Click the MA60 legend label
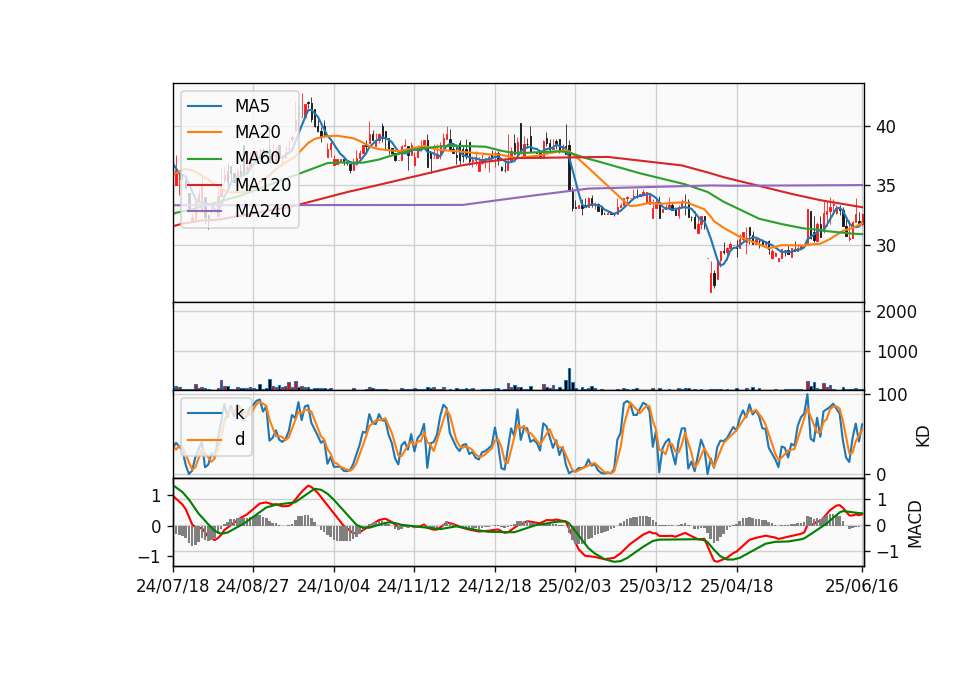Screen dimensions: 960x690 [257, 158]
